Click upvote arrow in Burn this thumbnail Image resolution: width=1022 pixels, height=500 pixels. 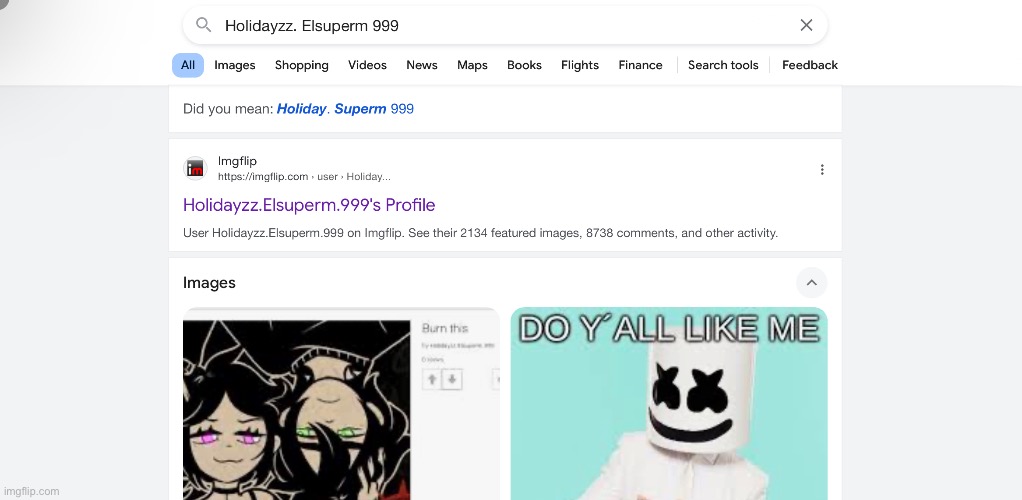point(432,379)
